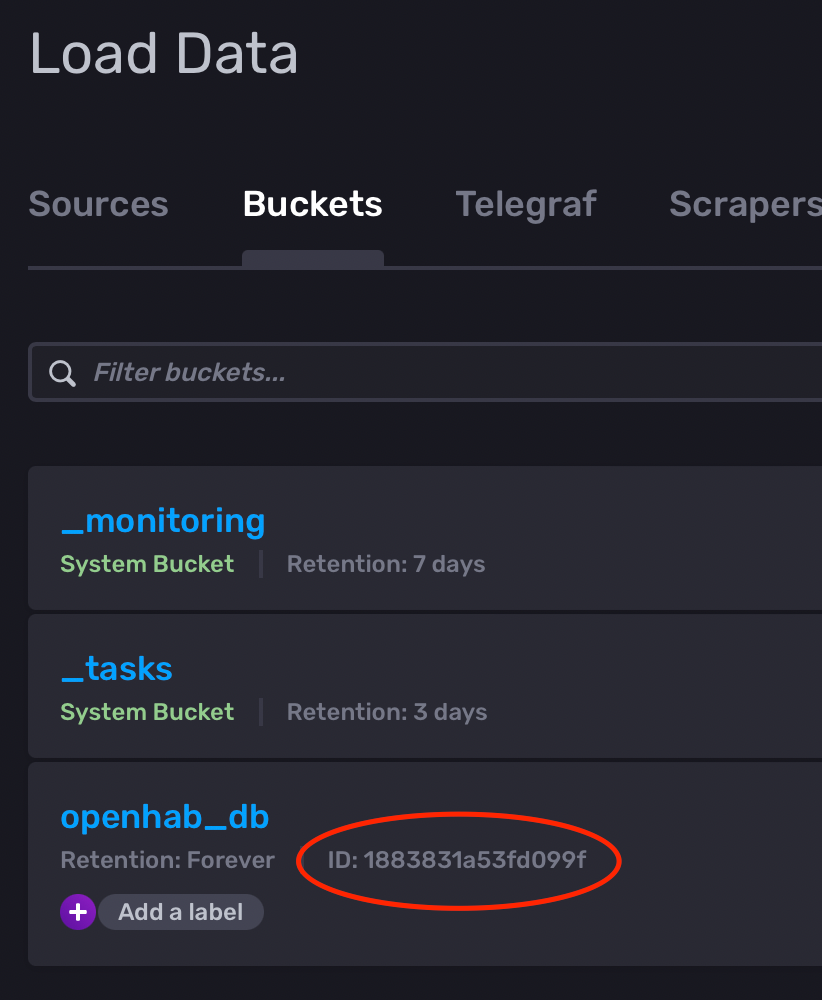Open the _monitoring bucket
822x1000 pixels.
163,520
